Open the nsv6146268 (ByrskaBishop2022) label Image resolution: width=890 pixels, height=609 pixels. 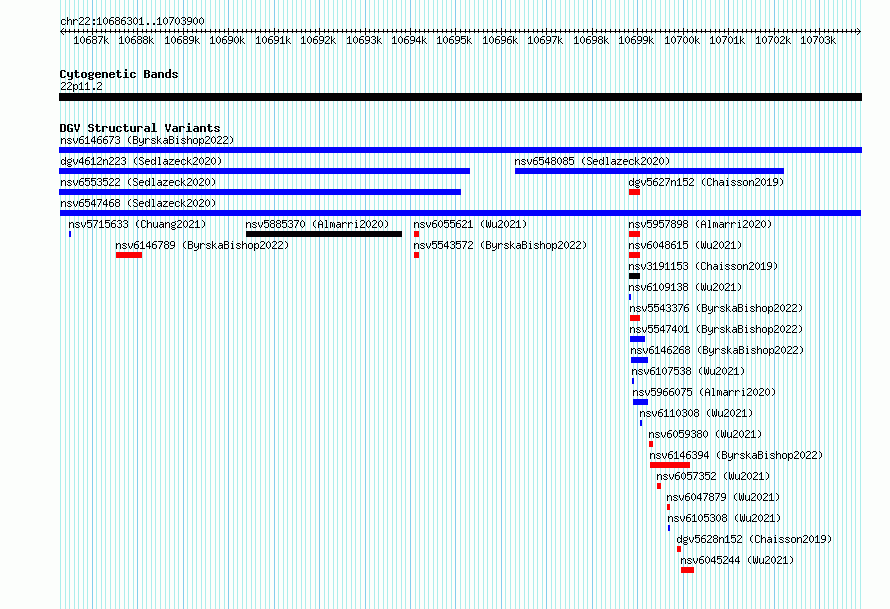click(717, 350)
